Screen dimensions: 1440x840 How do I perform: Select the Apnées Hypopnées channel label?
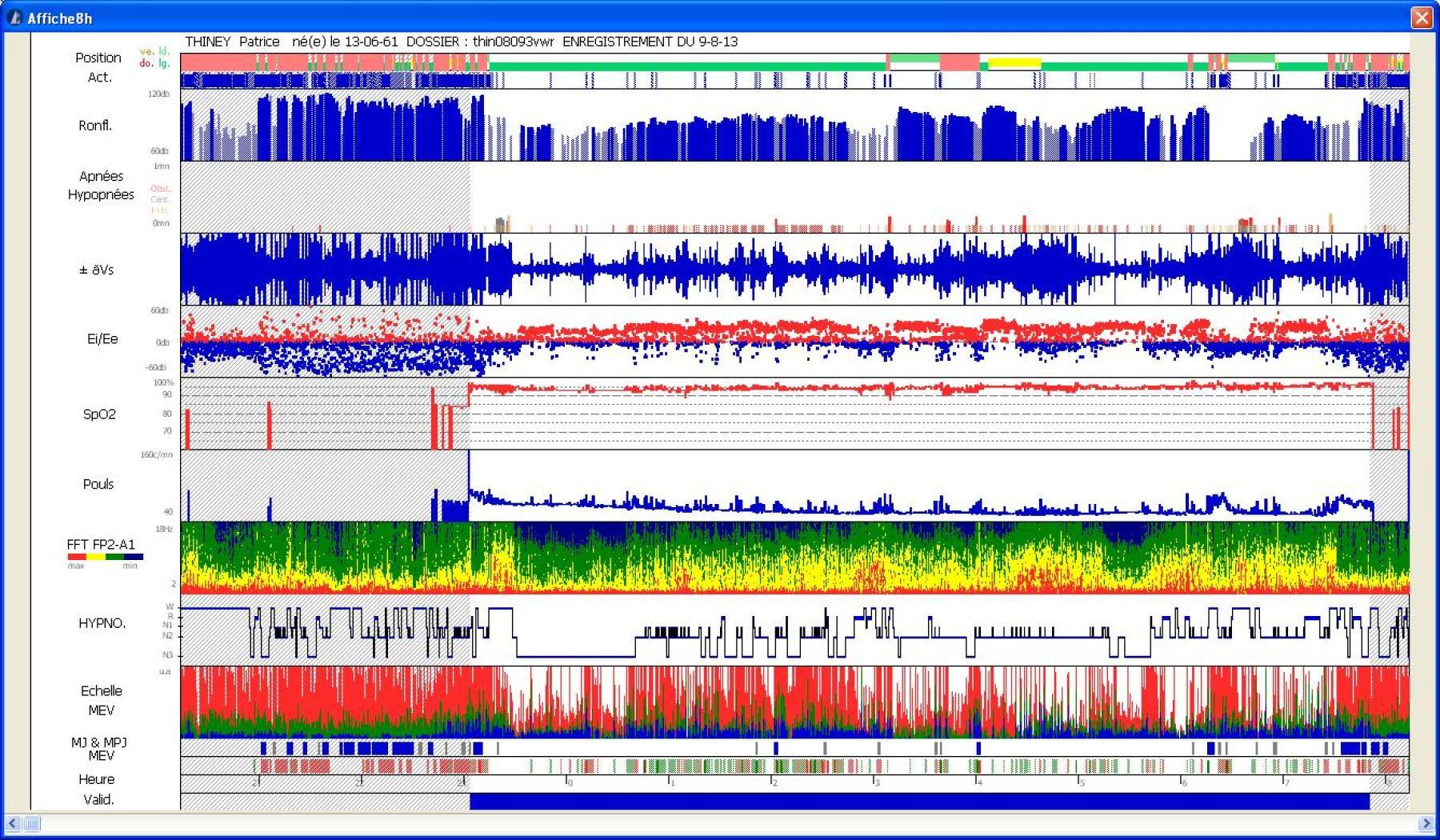[x=101, y=186]
